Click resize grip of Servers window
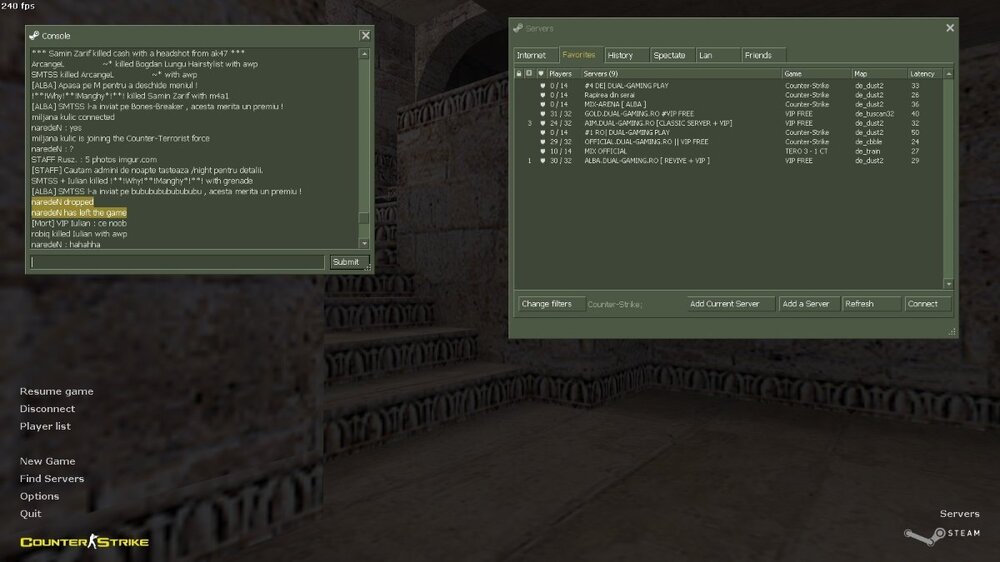The height and width of the screenshot is (562, 1000). click(951, 332)
